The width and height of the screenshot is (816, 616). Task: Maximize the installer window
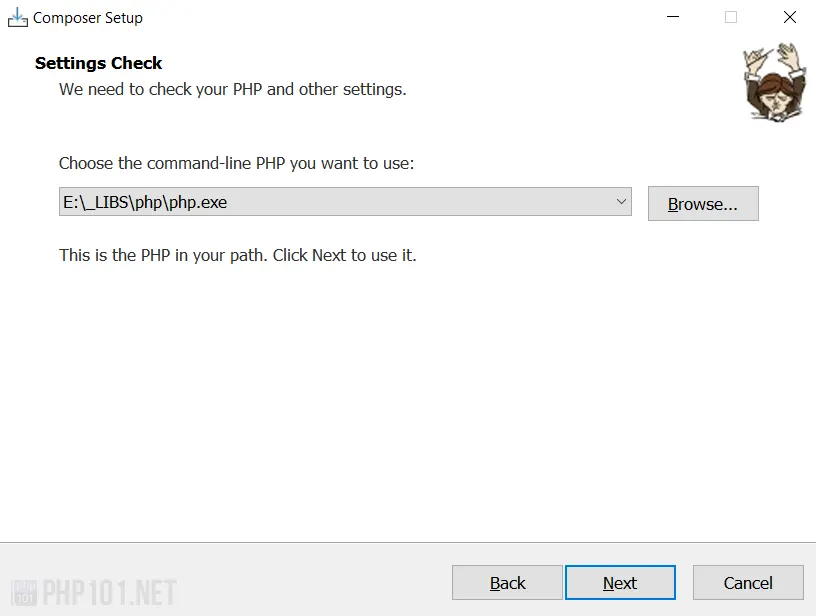730,17
